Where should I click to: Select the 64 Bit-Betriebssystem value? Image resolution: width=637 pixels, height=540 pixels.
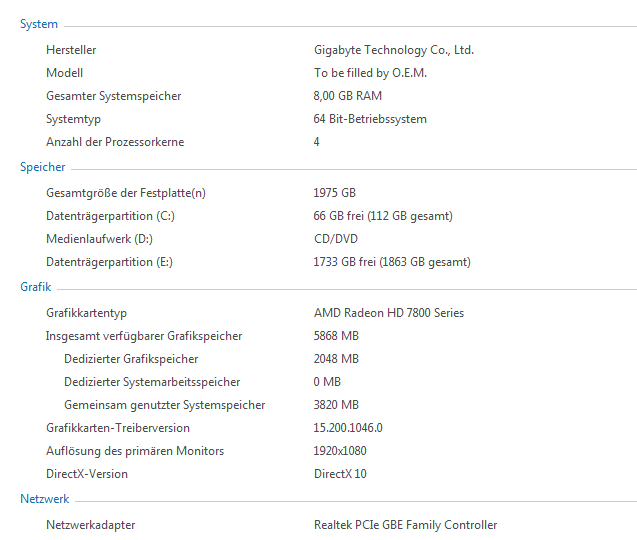(370, 119)
